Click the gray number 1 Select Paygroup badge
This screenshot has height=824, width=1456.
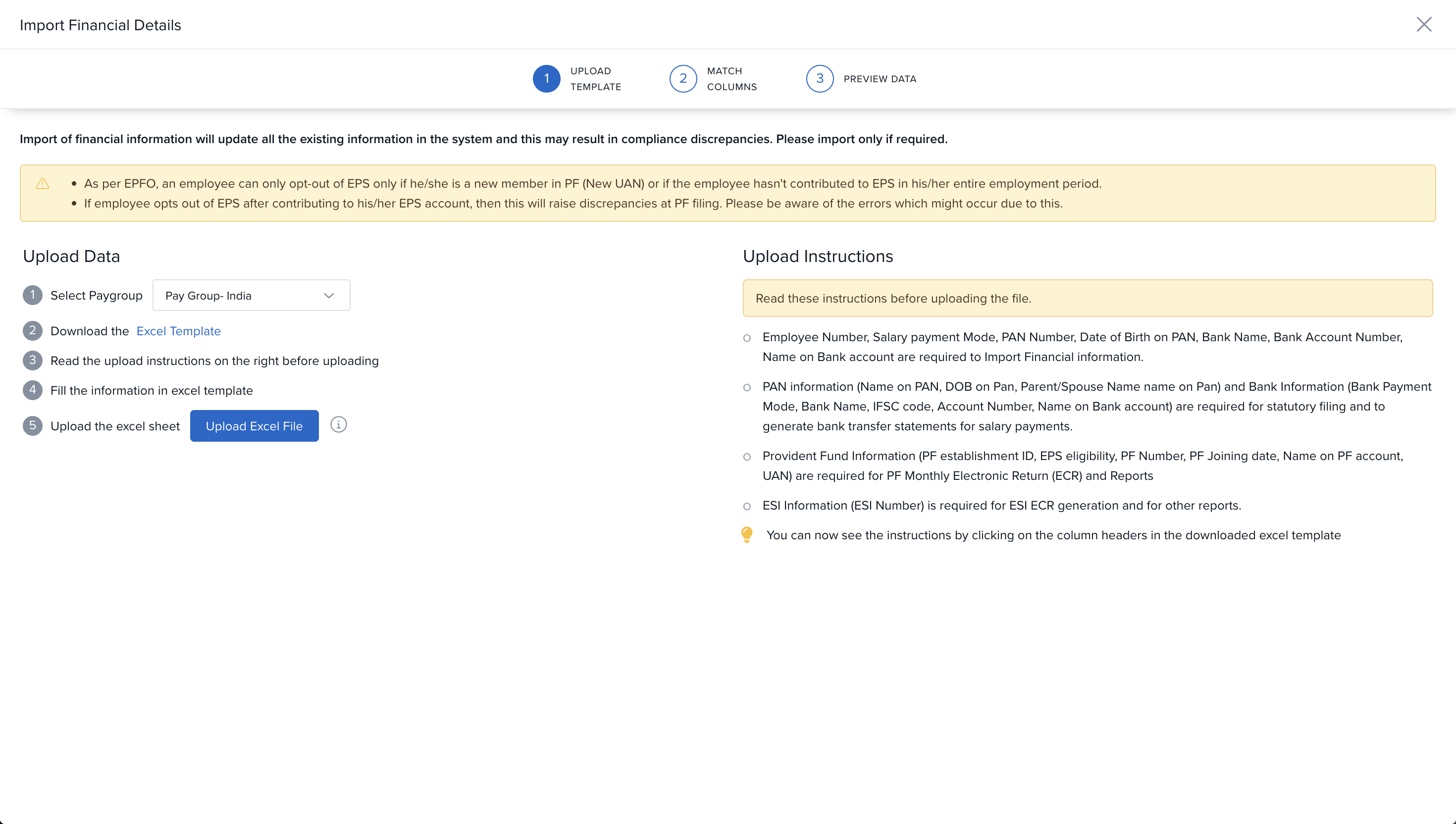pos(32,295)
